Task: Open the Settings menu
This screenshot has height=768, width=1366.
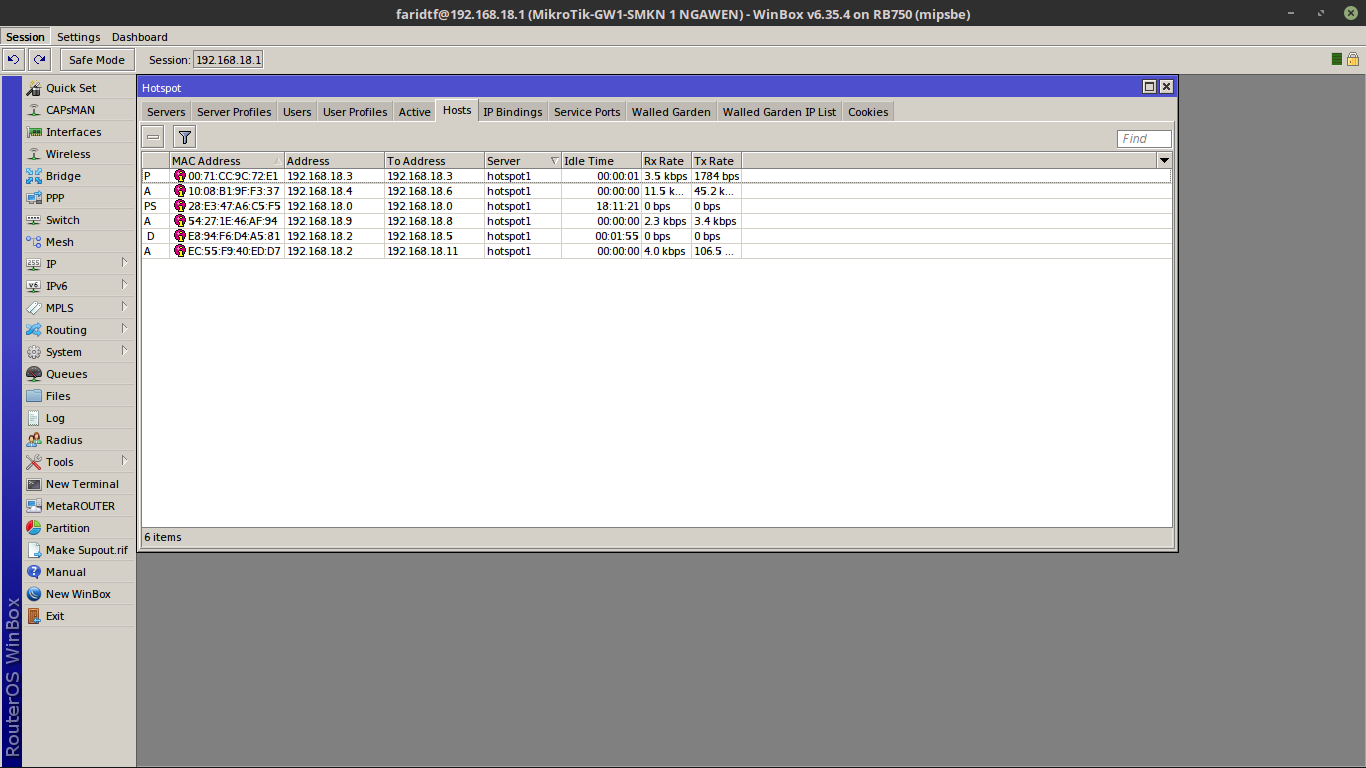Action: click(x=78, y=37)
